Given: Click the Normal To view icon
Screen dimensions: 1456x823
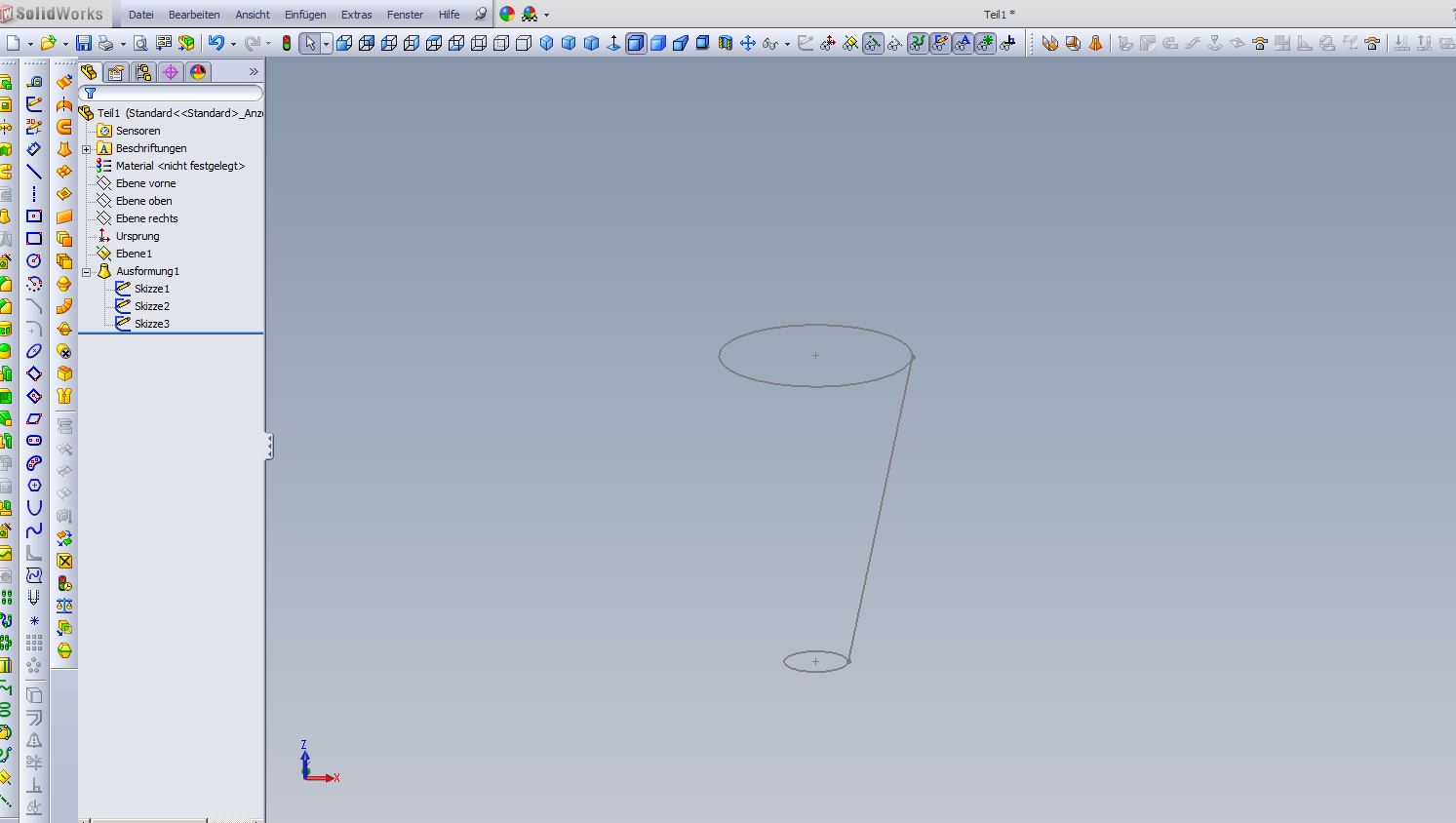Looking at the screenshot, I should coord(613,43).
